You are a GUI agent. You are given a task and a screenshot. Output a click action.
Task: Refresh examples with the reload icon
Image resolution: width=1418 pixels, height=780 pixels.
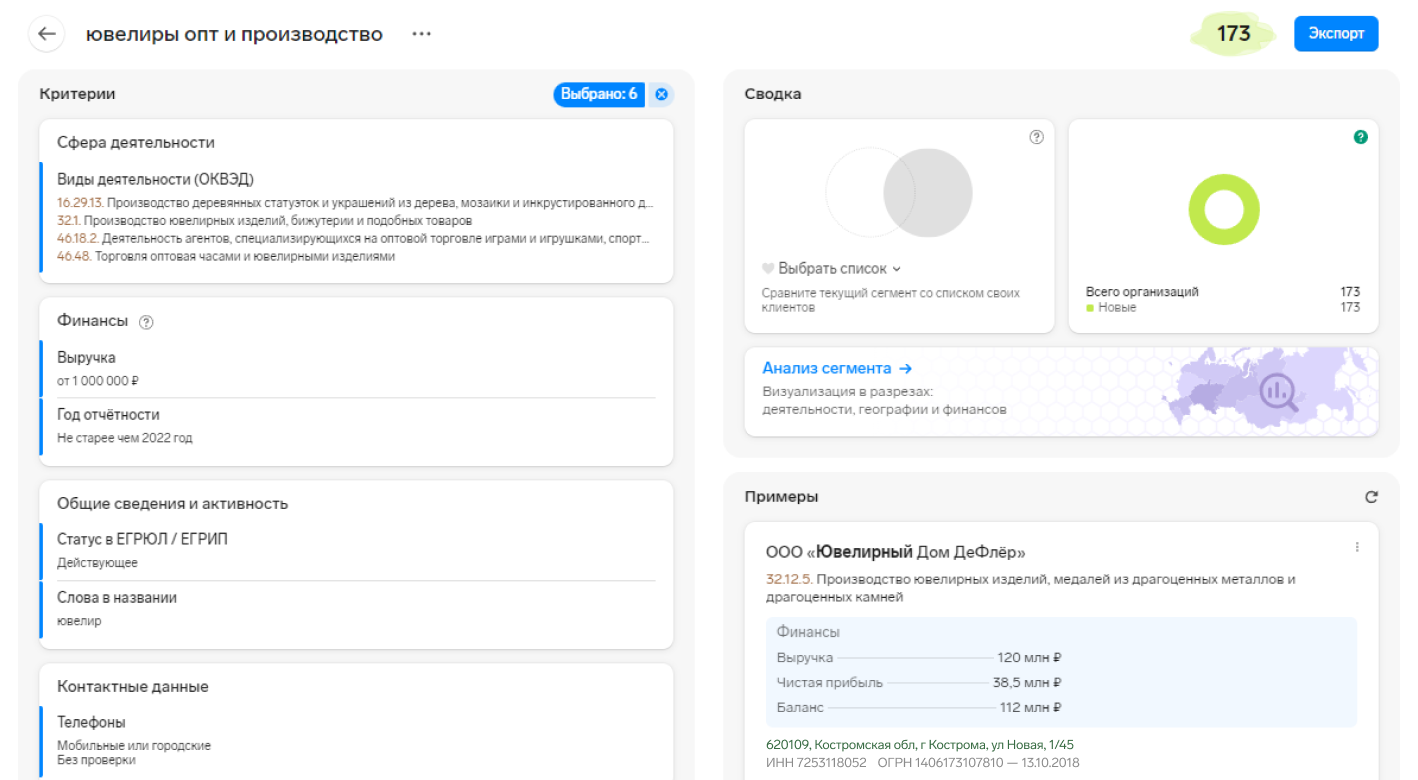pyautogui.click(x=1371, y=497)
